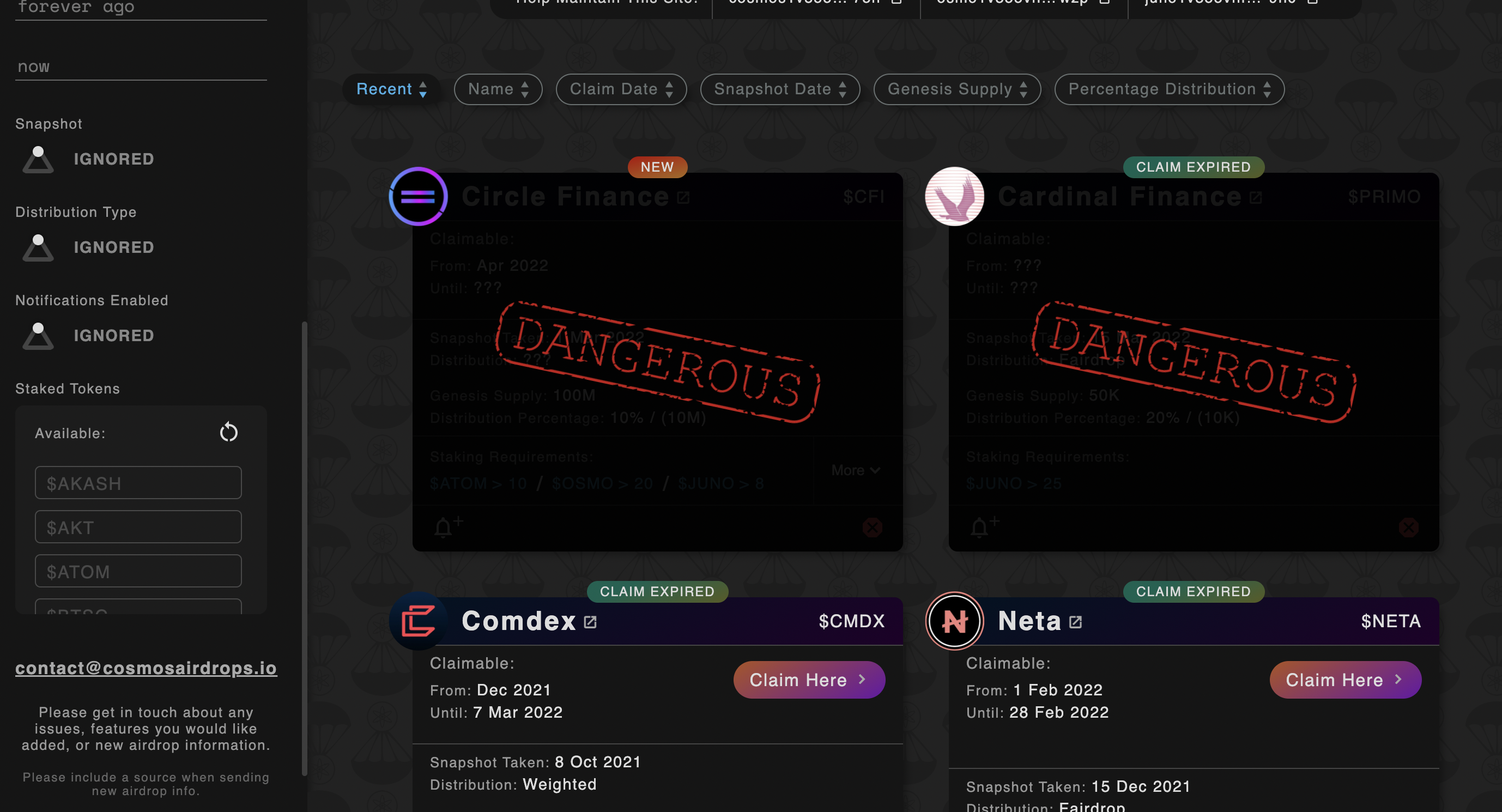Click the refresh icon beside Available
The image size is (1502, 812).
228,433
